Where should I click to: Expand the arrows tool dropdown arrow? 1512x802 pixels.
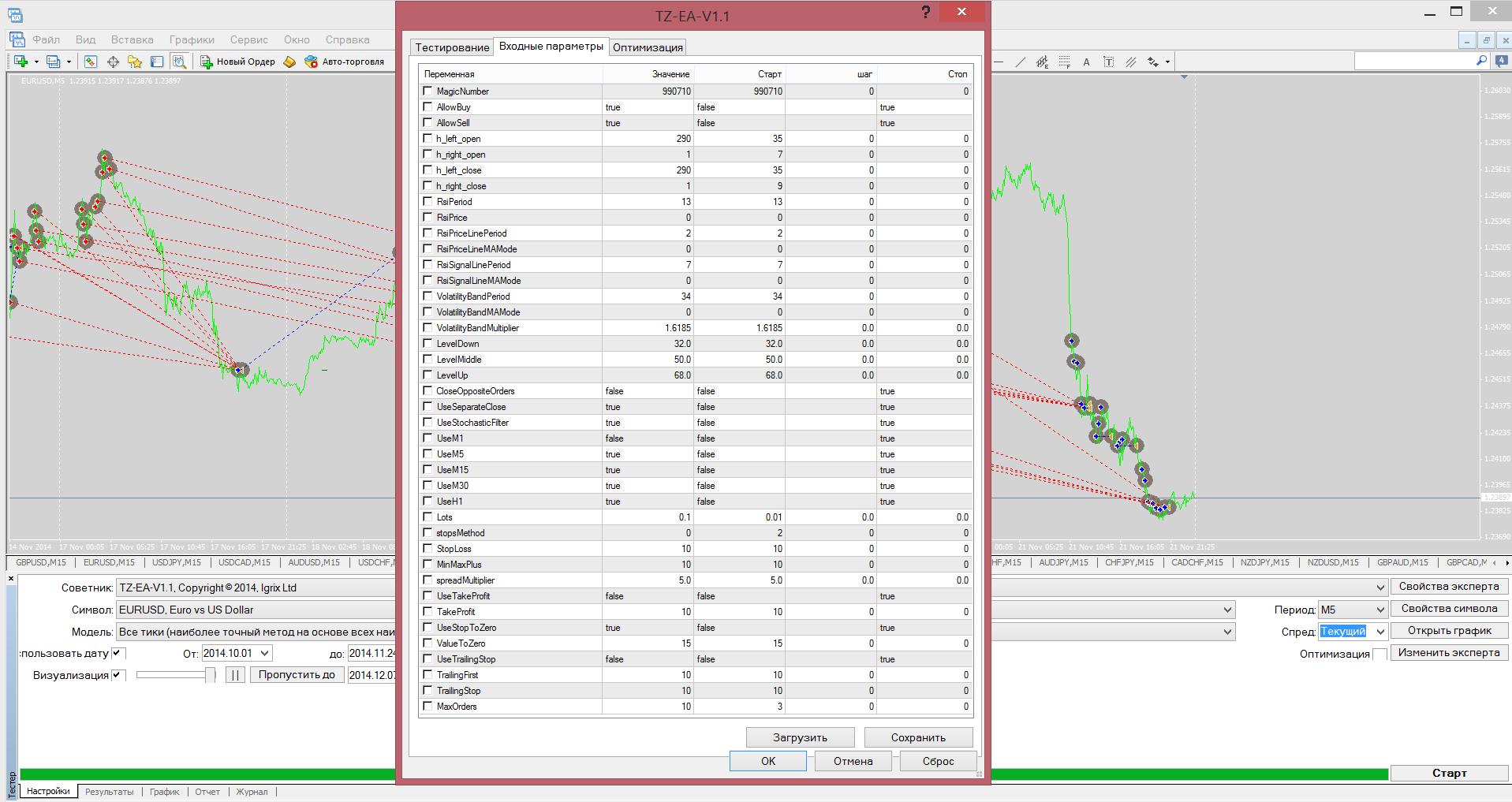coord(1167,62)
